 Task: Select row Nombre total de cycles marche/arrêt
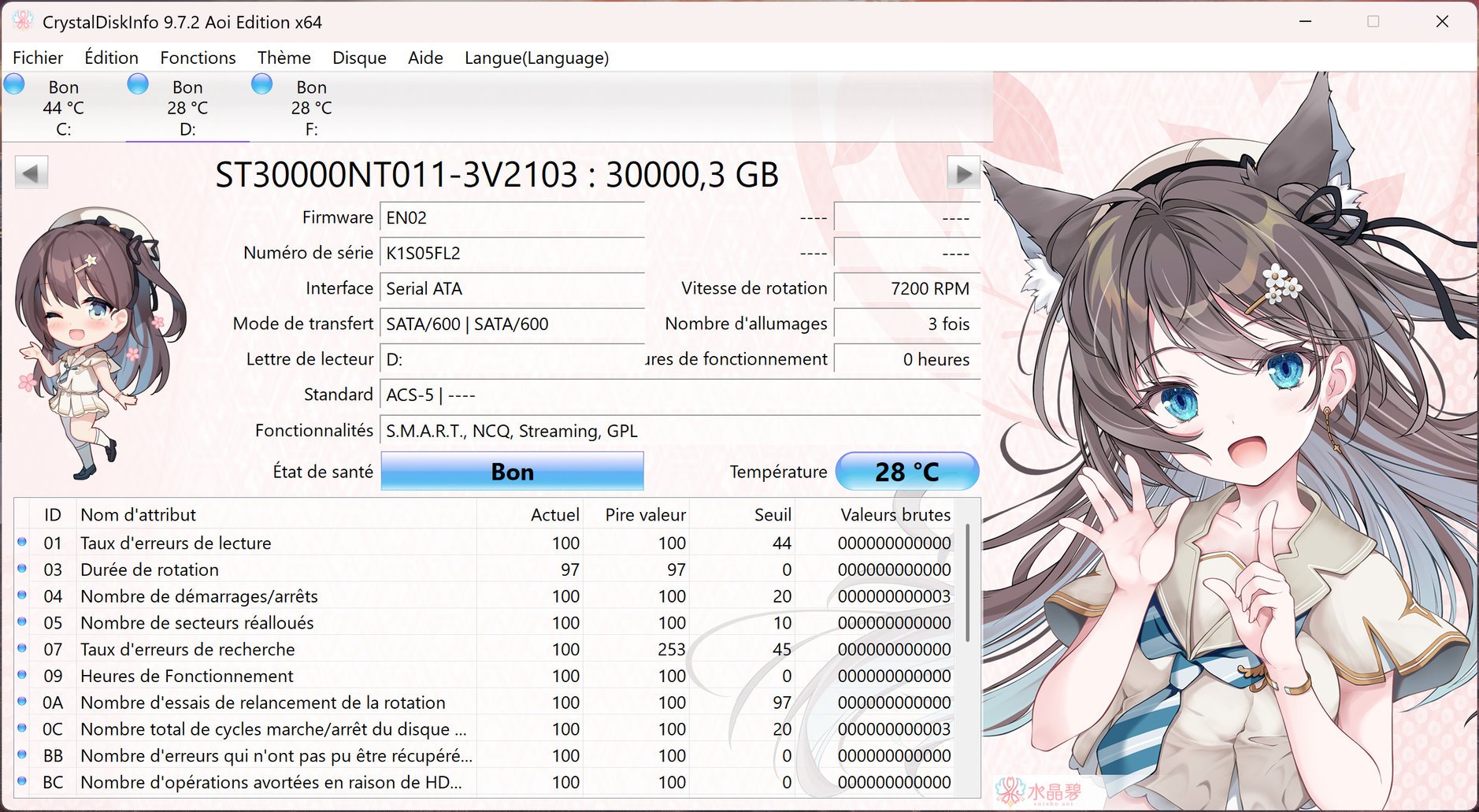(x=484, y=729)
